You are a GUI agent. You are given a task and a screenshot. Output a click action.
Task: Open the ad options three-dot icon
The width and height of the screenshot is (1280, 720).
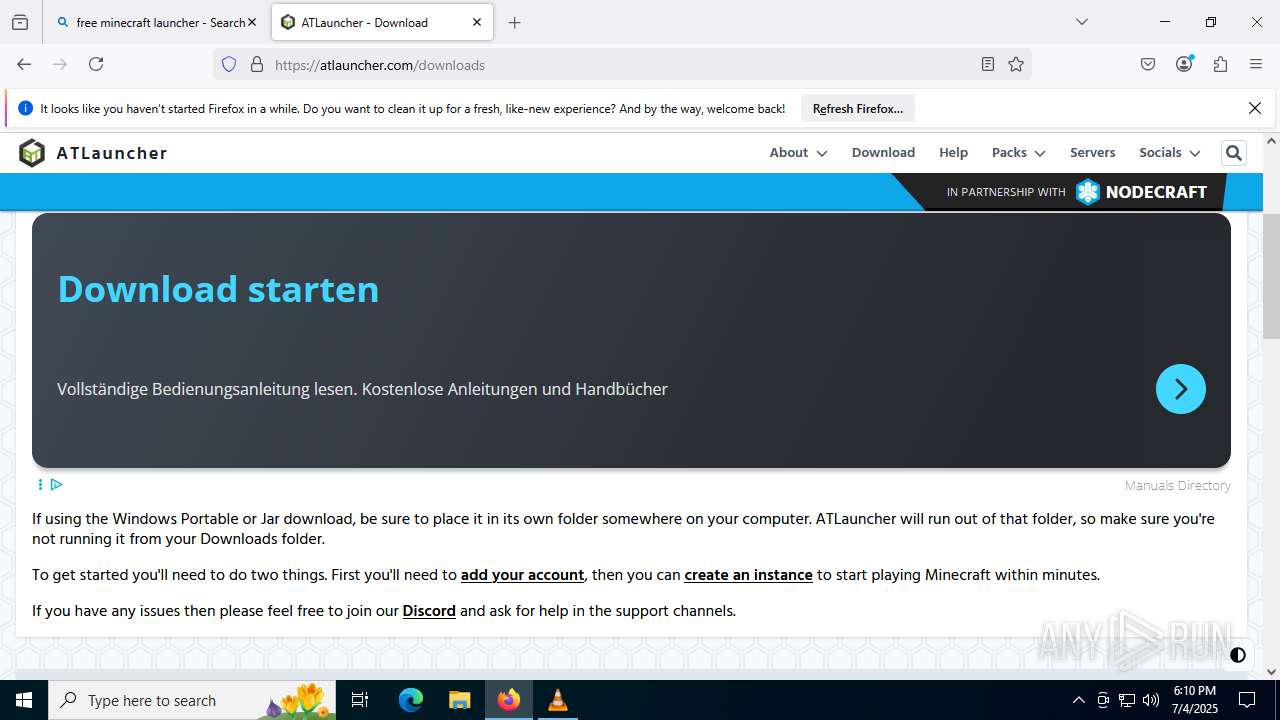pos(40,485)
